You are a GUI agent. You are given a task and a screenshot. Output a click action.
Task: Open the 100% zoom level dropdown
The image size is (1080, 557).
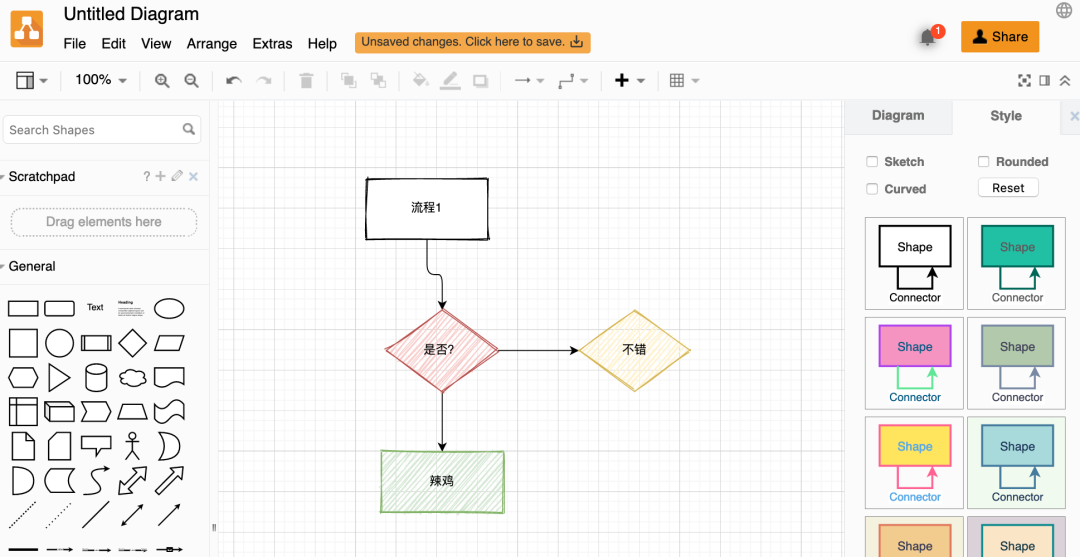point(101,80)
